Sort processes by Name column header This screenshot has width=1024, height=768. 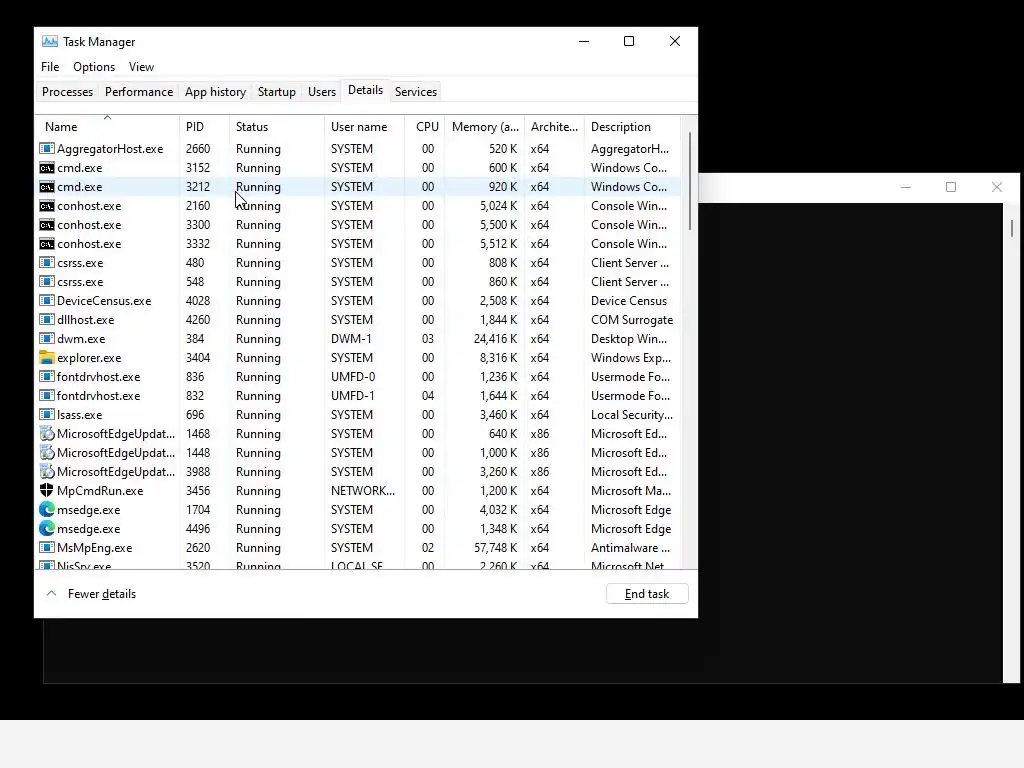[x=108, y=126]
